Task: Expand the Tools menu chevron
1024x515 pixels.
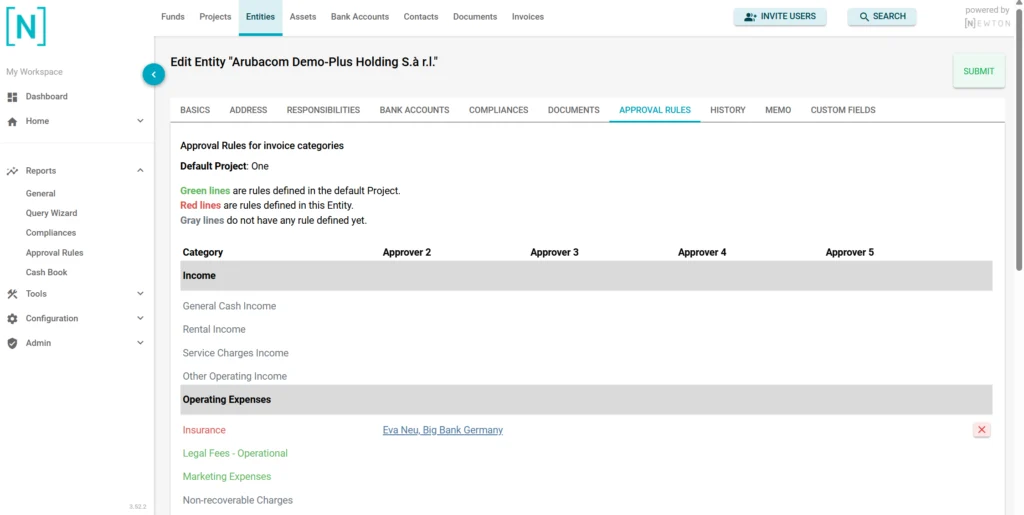Action: 140,294
